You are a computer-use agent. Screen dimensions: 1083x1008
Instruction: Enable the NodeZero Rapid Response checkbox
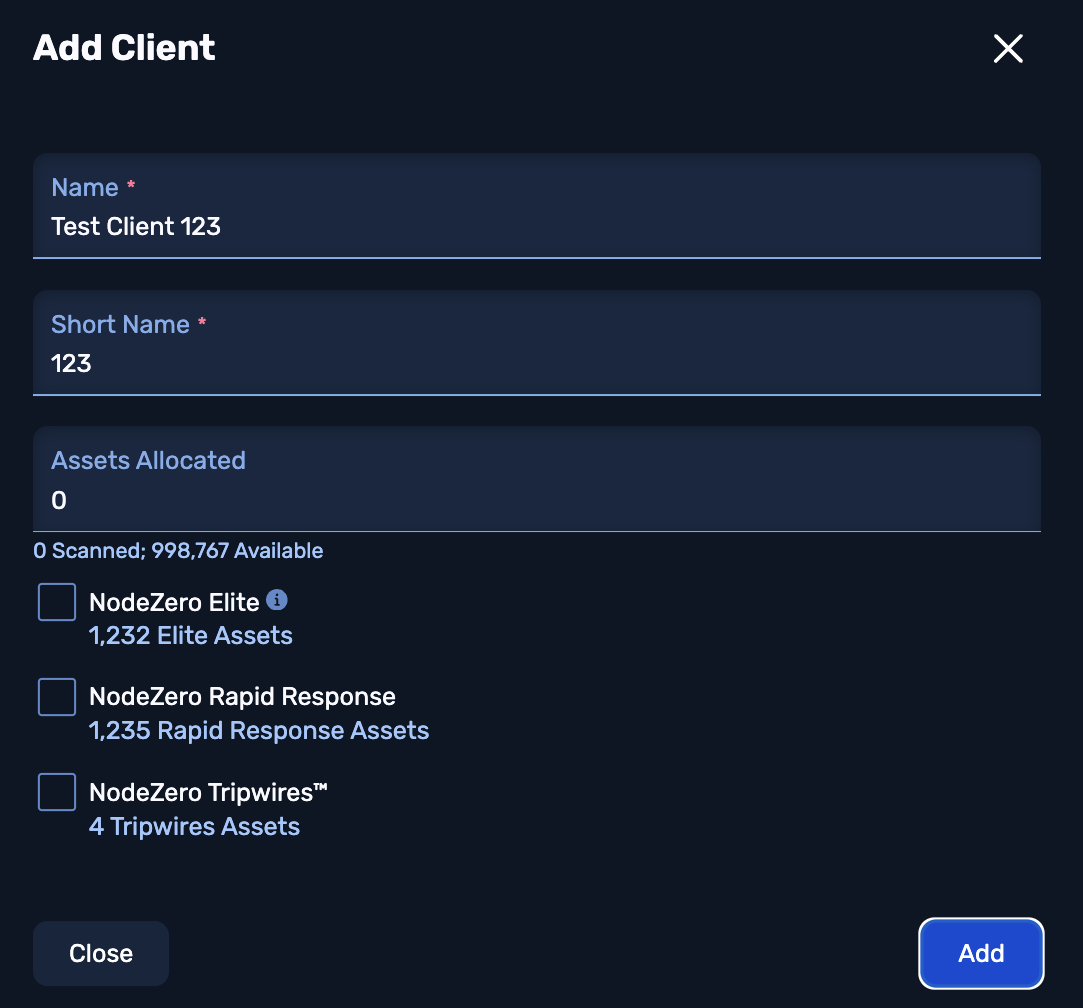pyautogui.click(x=56, y=696)
